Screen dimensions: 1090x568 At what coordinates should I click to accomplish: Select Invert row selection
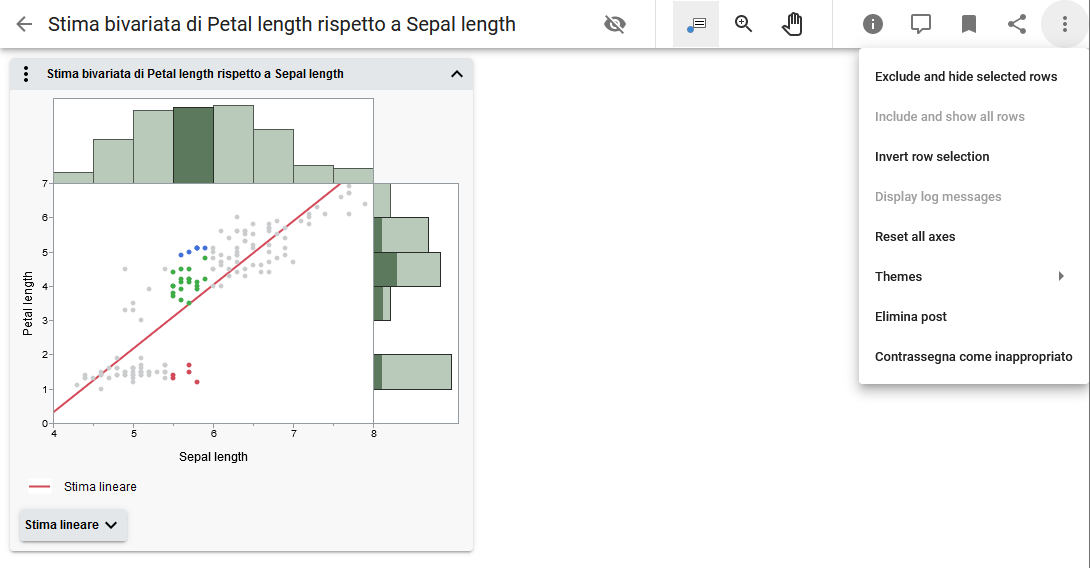(x=932, y=157)
